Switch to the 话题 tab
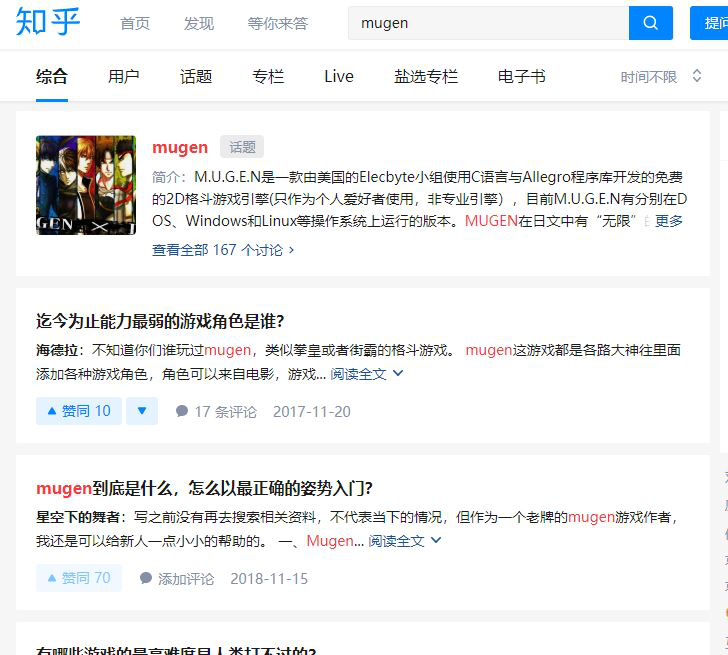Viewport: 728px width, 655px height. point(196,77)
